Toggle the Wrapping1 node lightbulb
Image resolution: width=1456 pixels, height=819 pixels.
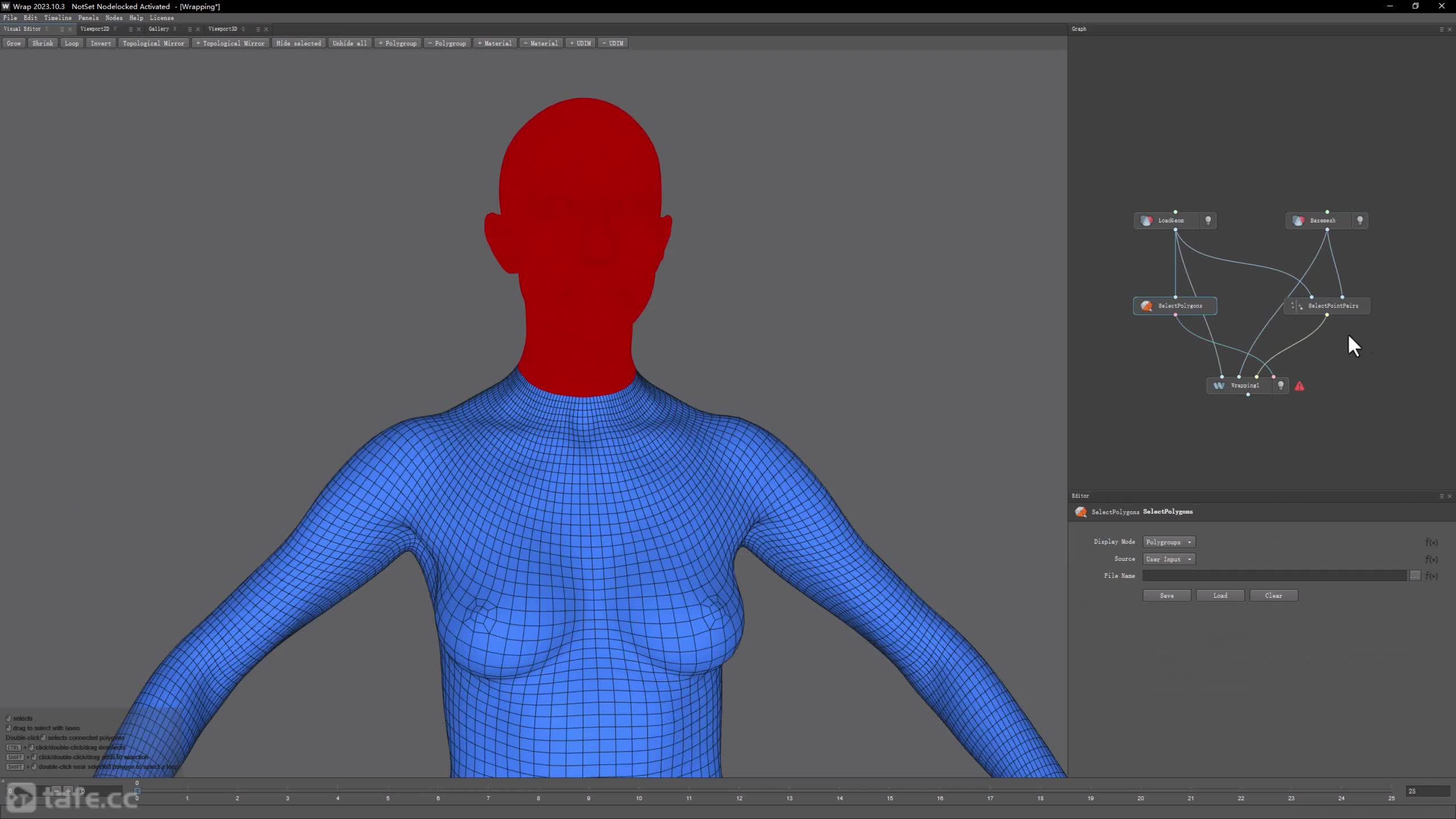point(1281,386)
